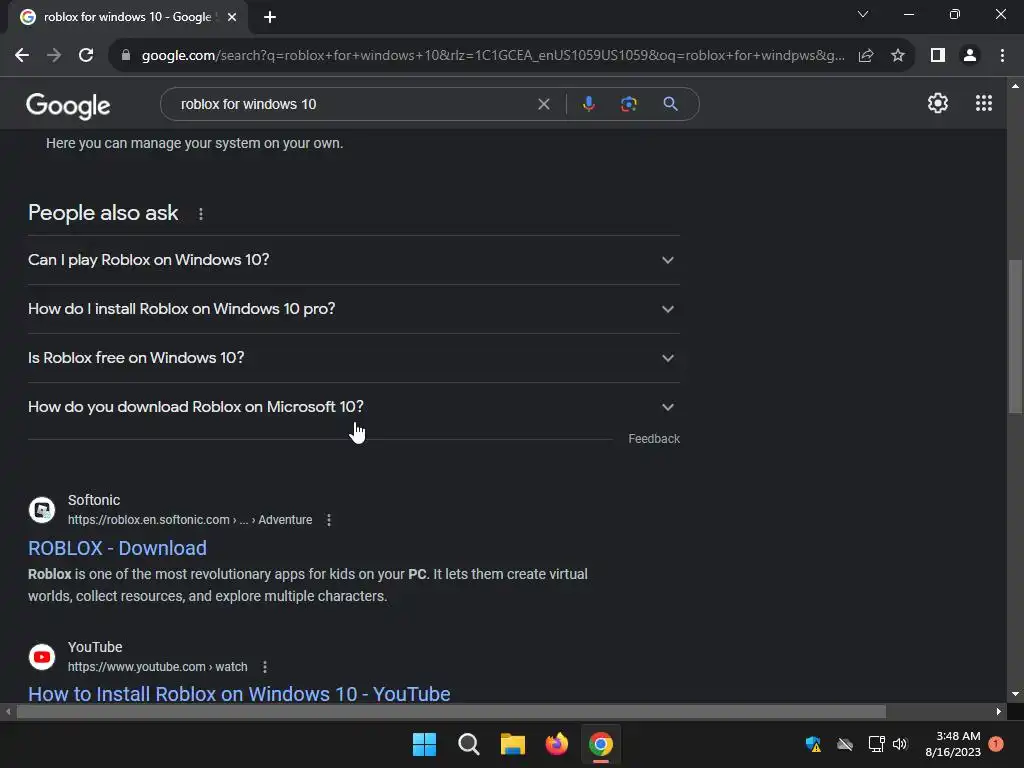Screen dimensions: 1024x768
Task: Open tab search dropdown arrow
Action: 863,14
